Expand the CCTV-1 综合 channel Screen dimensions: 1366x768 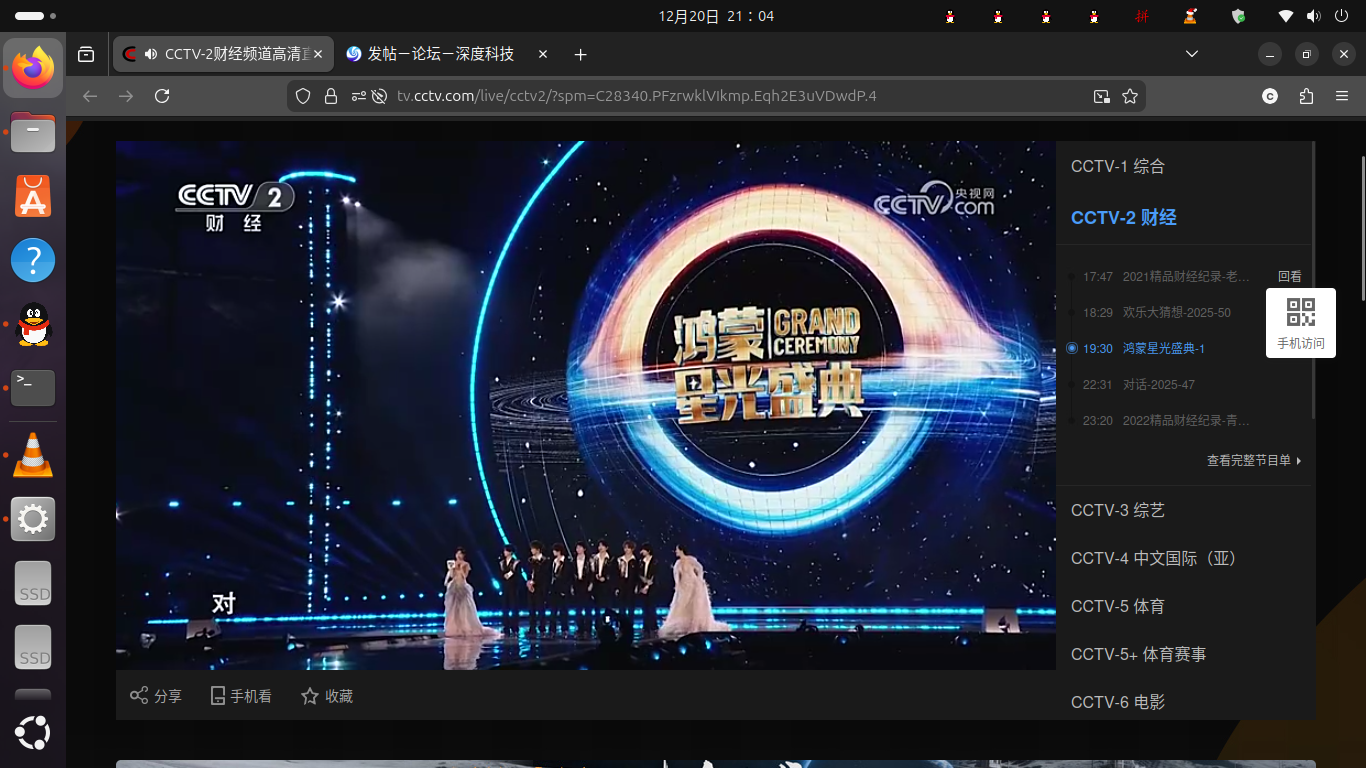(x=1118, y=167)
